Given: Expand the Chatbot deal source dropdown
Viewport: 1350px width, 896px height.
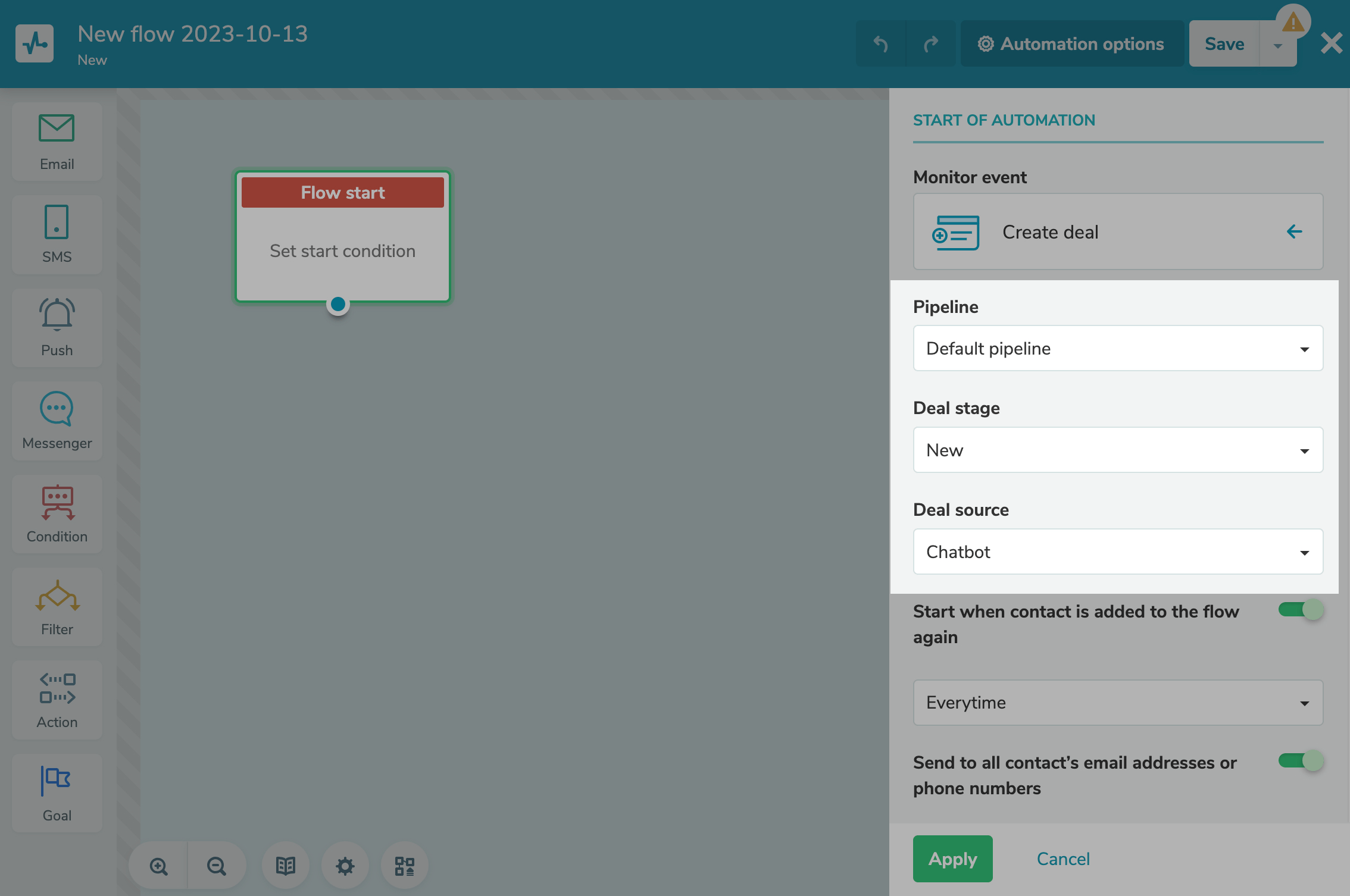Looking at the screenshot, I should pyautogui.click(x=1117, y=552).
